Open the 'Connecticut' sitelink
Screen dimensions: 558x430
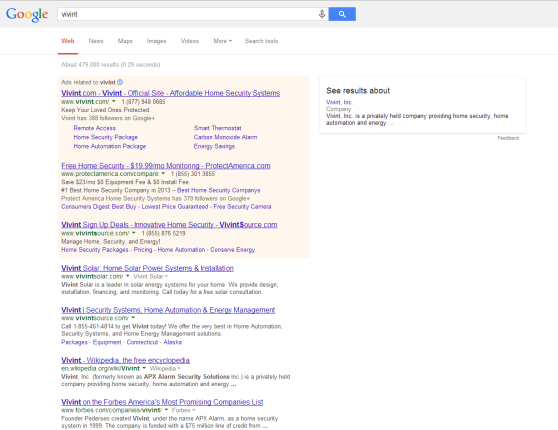pyautogui.click(x=142, y=342)
